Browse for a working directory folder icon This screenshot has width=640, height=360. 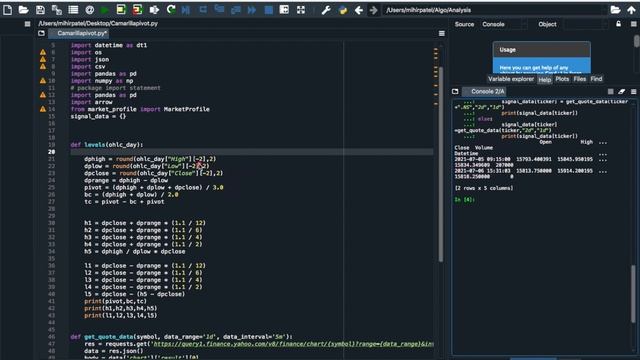(x=615, y=10)
